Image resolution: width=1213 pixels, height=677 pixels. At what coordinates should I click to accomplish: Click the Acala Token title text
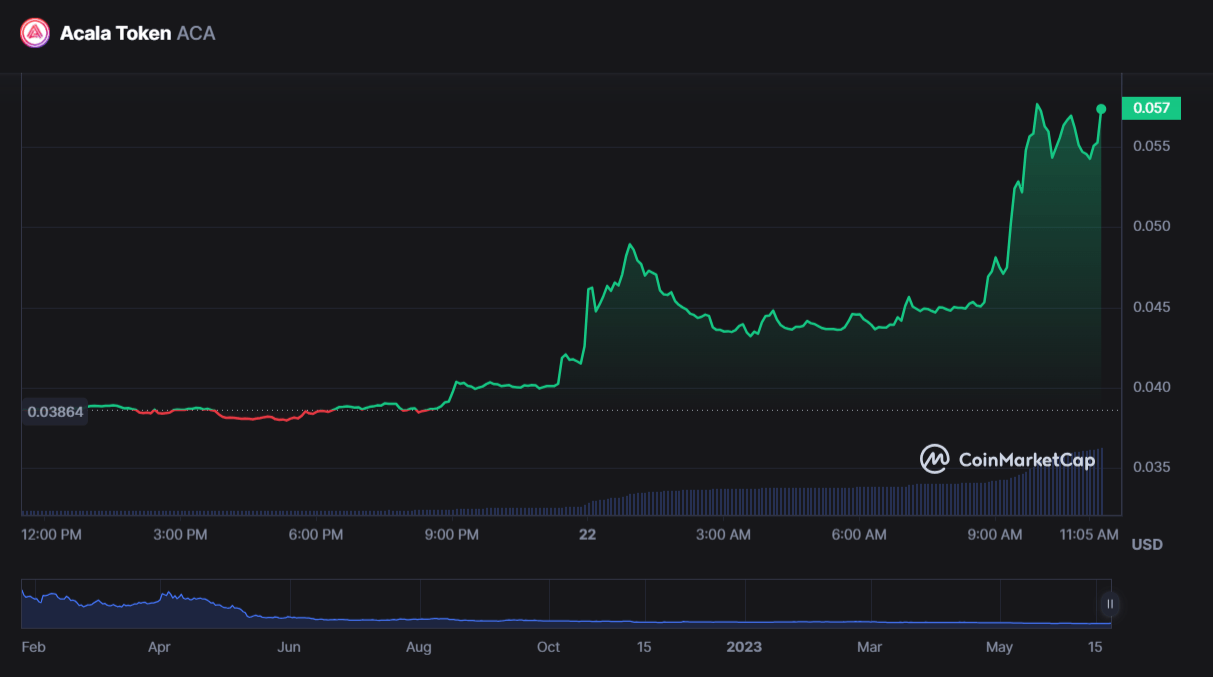click(x=115, y=33)
